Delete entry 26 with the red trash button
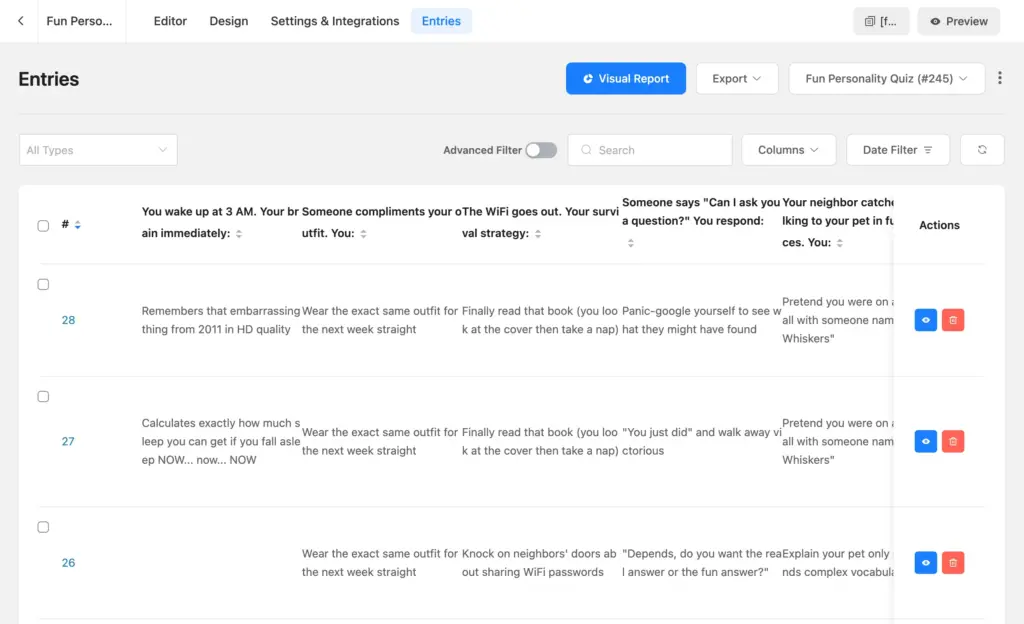Image resolution: width=1024 pixels, height=624 pixels. (952, 562)
